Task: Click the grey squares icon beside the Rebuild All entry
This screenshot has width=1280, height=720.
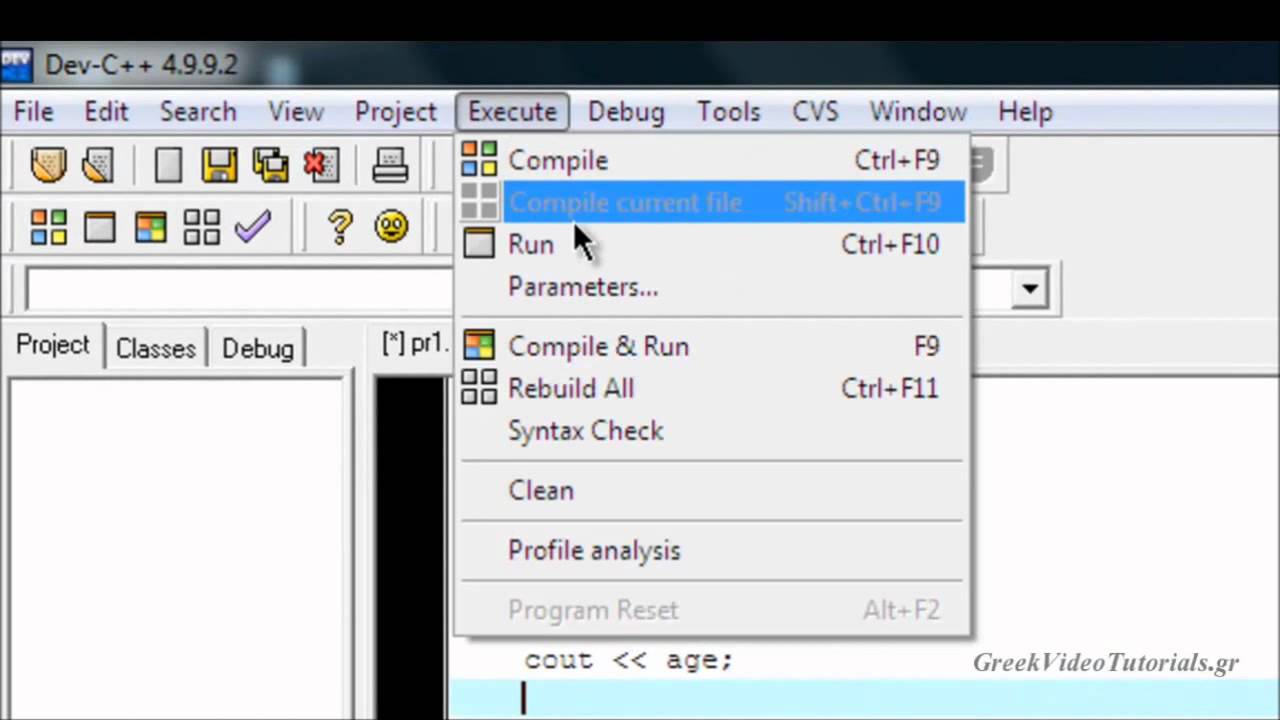Action: point(479,388)
